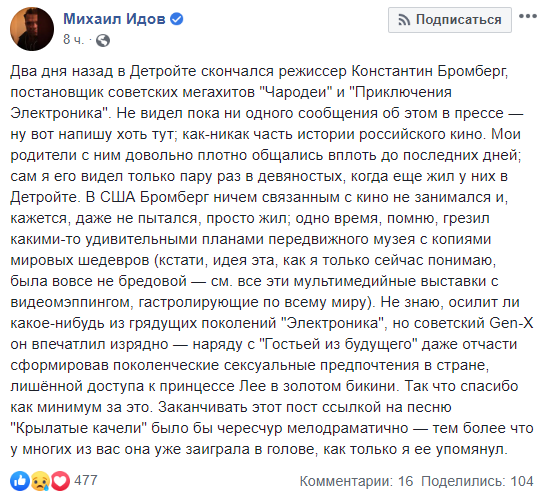Click "Гостьей из будущего" in the post text
The width and height of the screenshot is (542, 496).
click(x=337, y=344)
